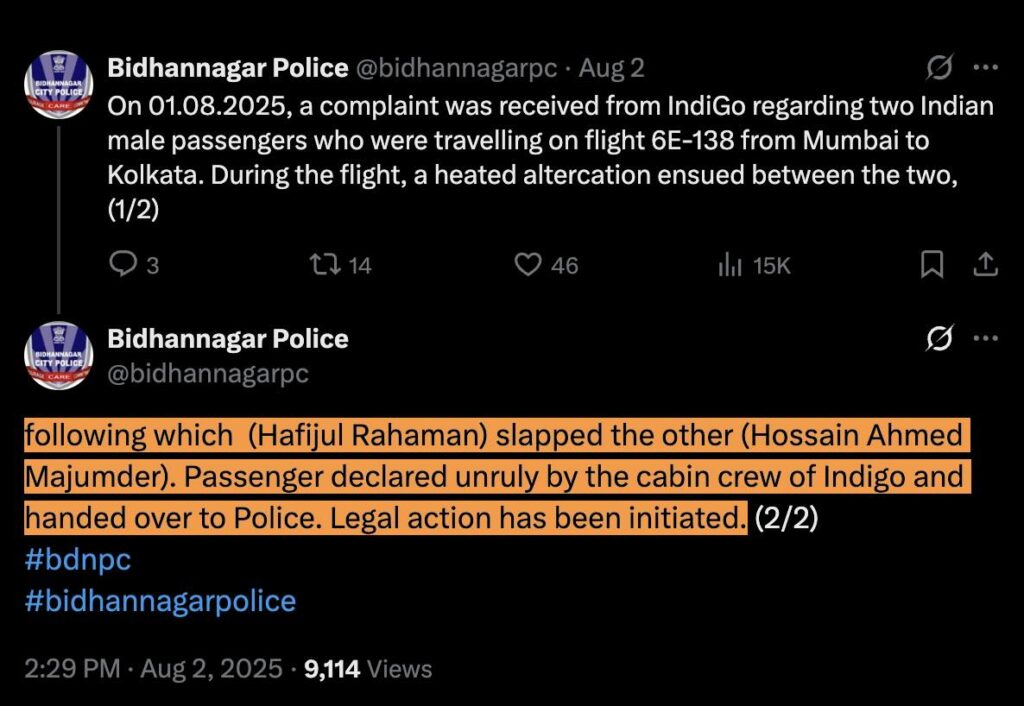Open replies on the first tweet
1024x706 pixels.
point(134,265)
